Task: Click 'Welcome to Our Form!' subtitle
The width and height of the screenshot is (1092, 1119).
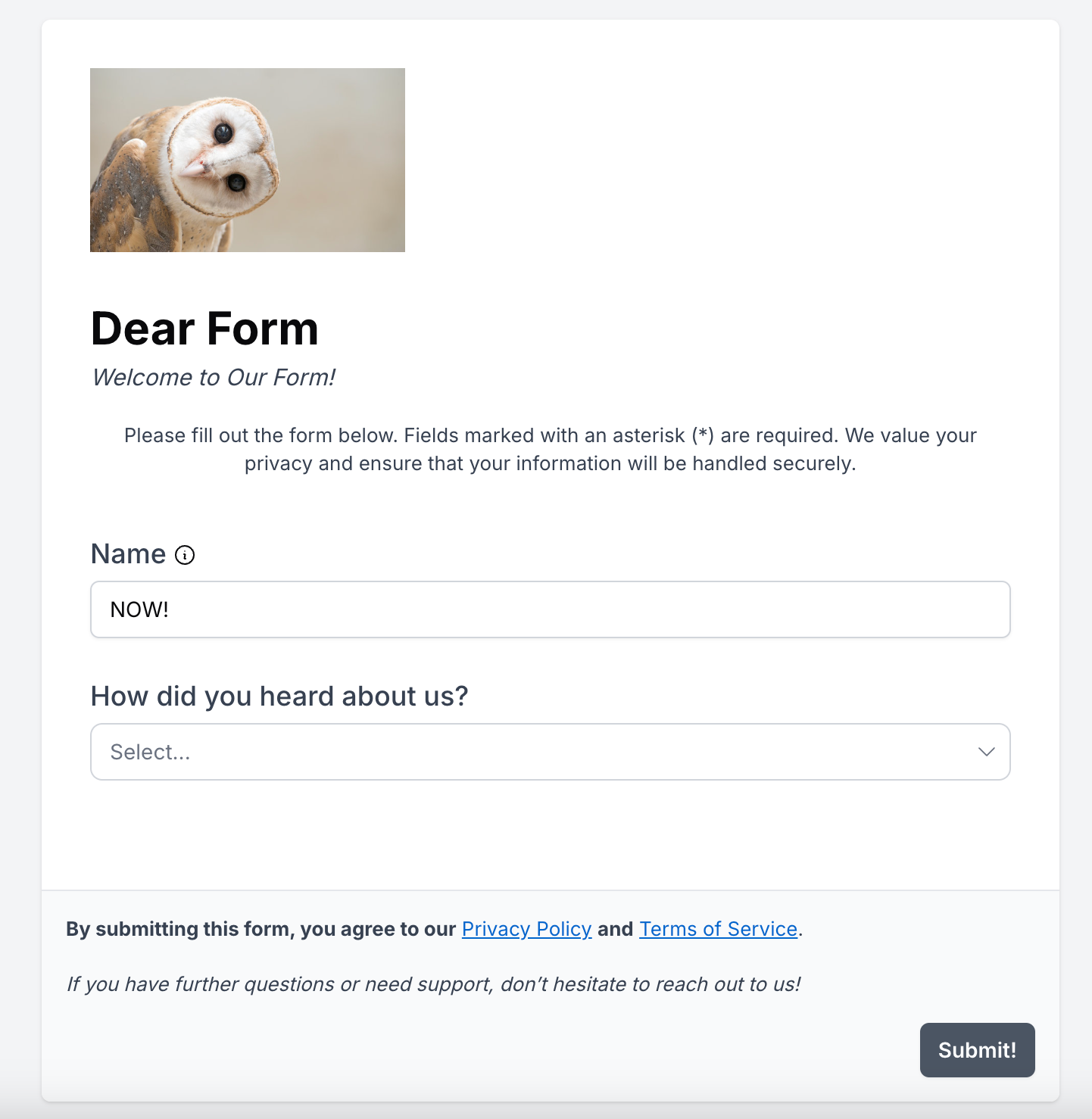Action: (214, 377)
